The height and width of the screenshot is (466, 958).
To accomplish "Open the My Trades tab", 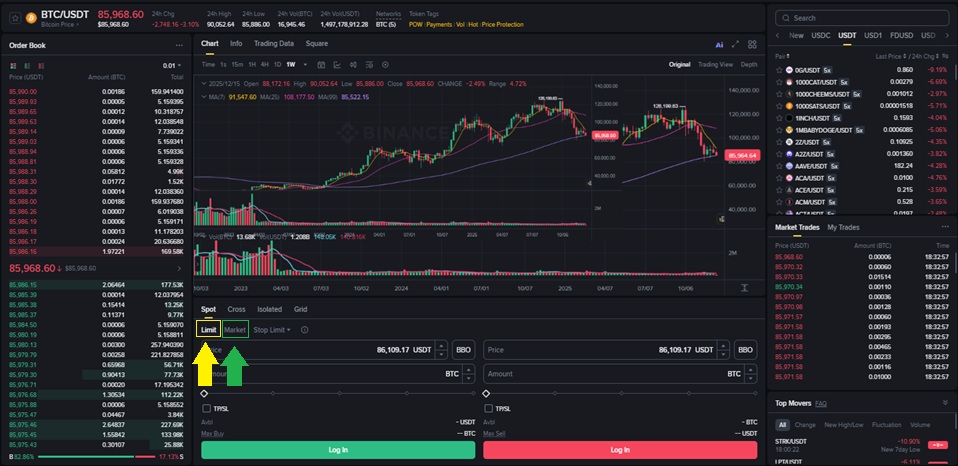I will pos(843,227).
